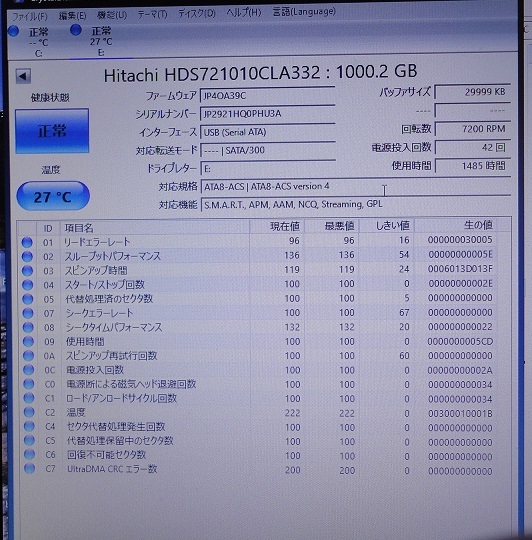
Task: Click the 項目名 column header
Action: 155,227
